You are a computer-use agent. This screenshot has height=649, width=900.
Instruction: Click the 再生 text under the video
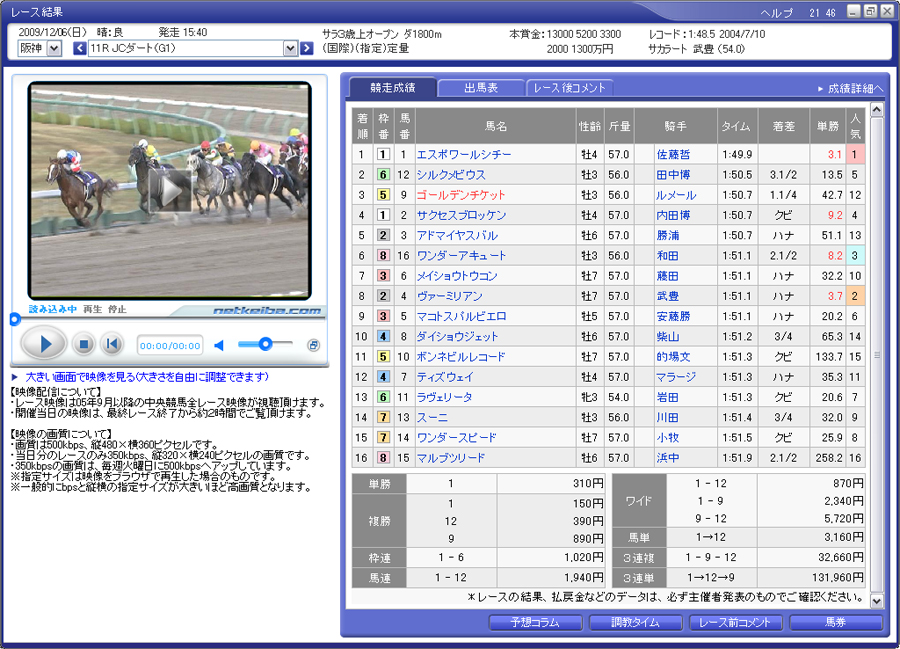92,309
